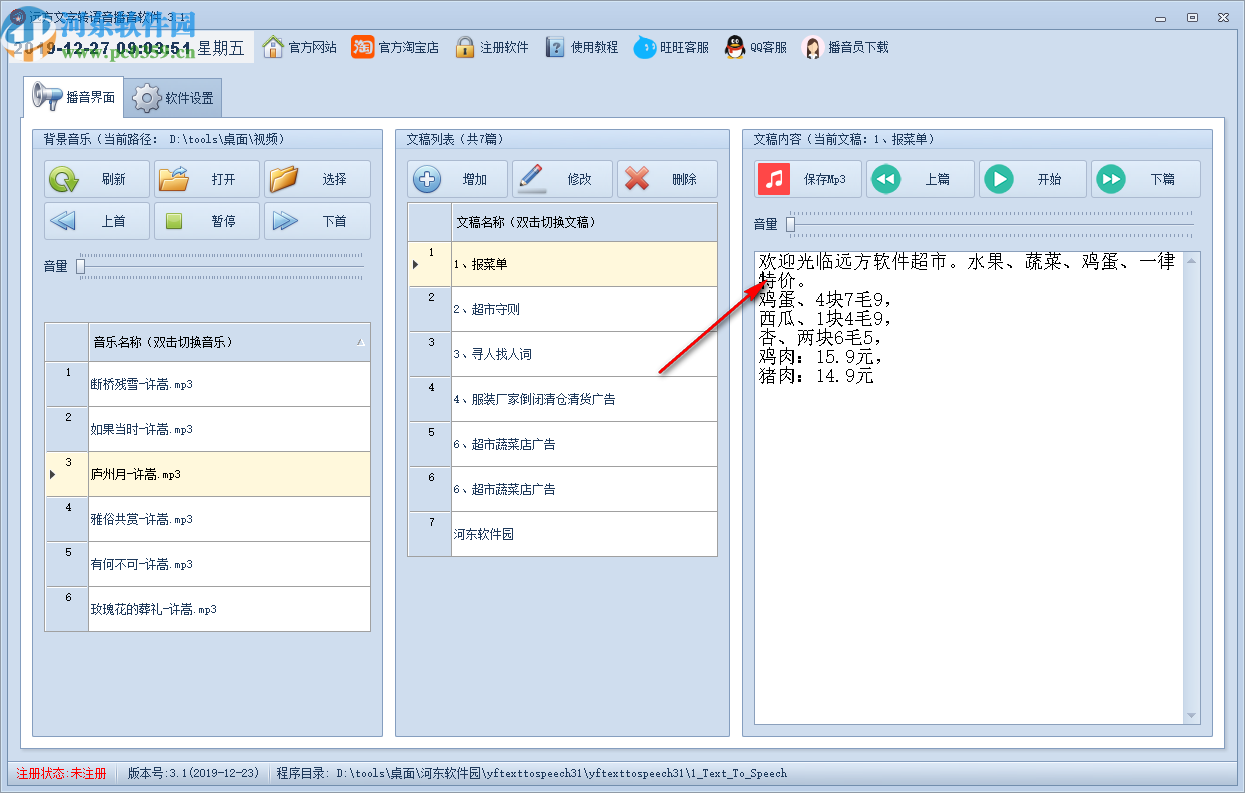Select song 玫瑰花的葬礼-许嵩.mp3
Image resolution: width=1245 pixels, height=793 pixels.
point(229,609)
